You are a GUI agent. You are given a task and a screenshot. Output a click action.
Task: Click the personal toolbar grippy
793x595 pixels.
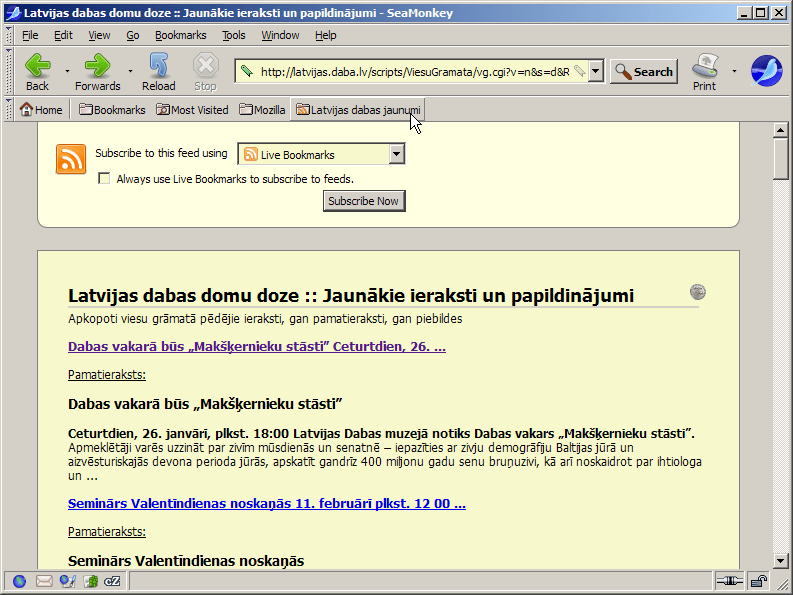tap(9, 109)
